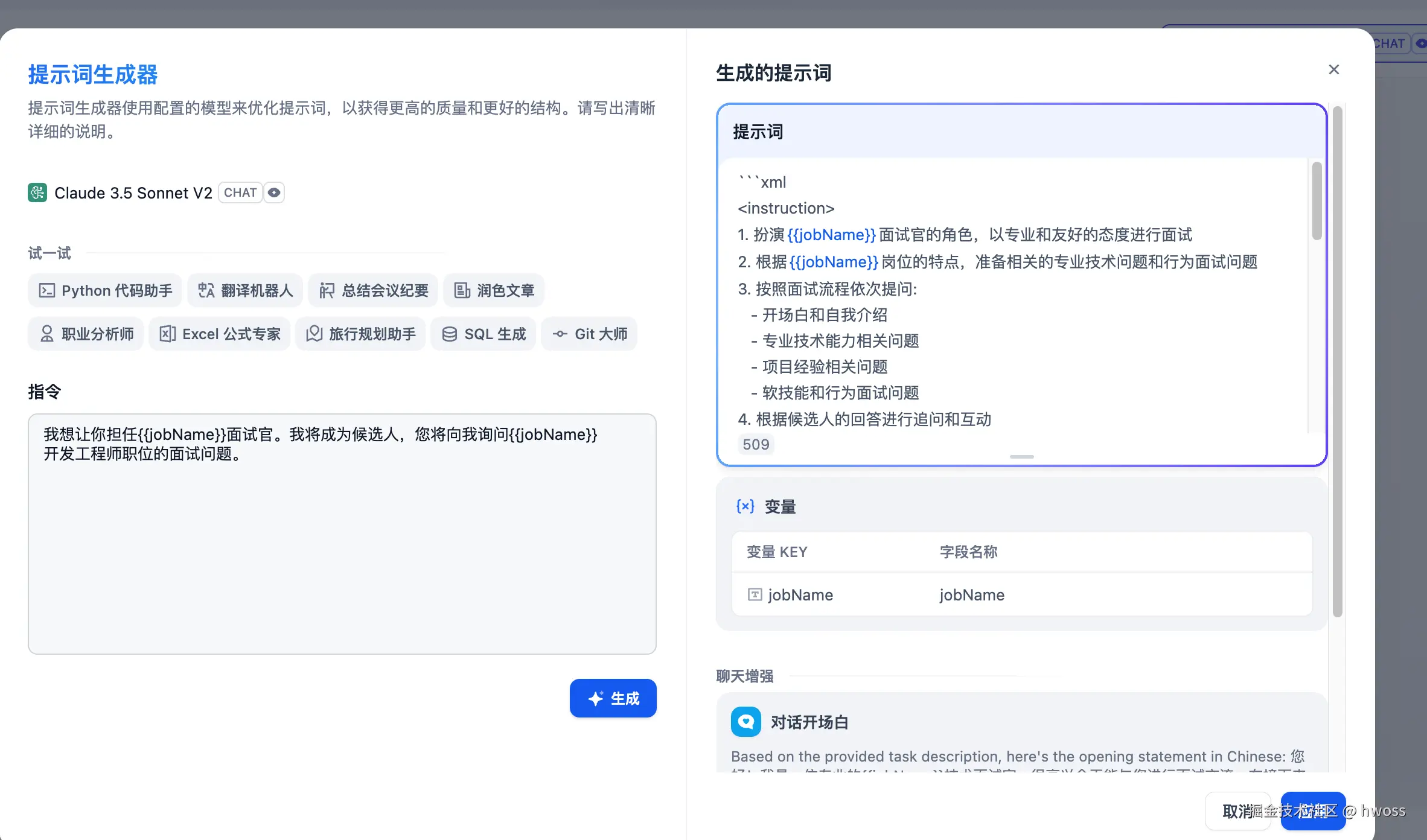Toggle the vision eye badge beside CHAT
This screenshot has height=840, width=1427.
coord(274,192)
